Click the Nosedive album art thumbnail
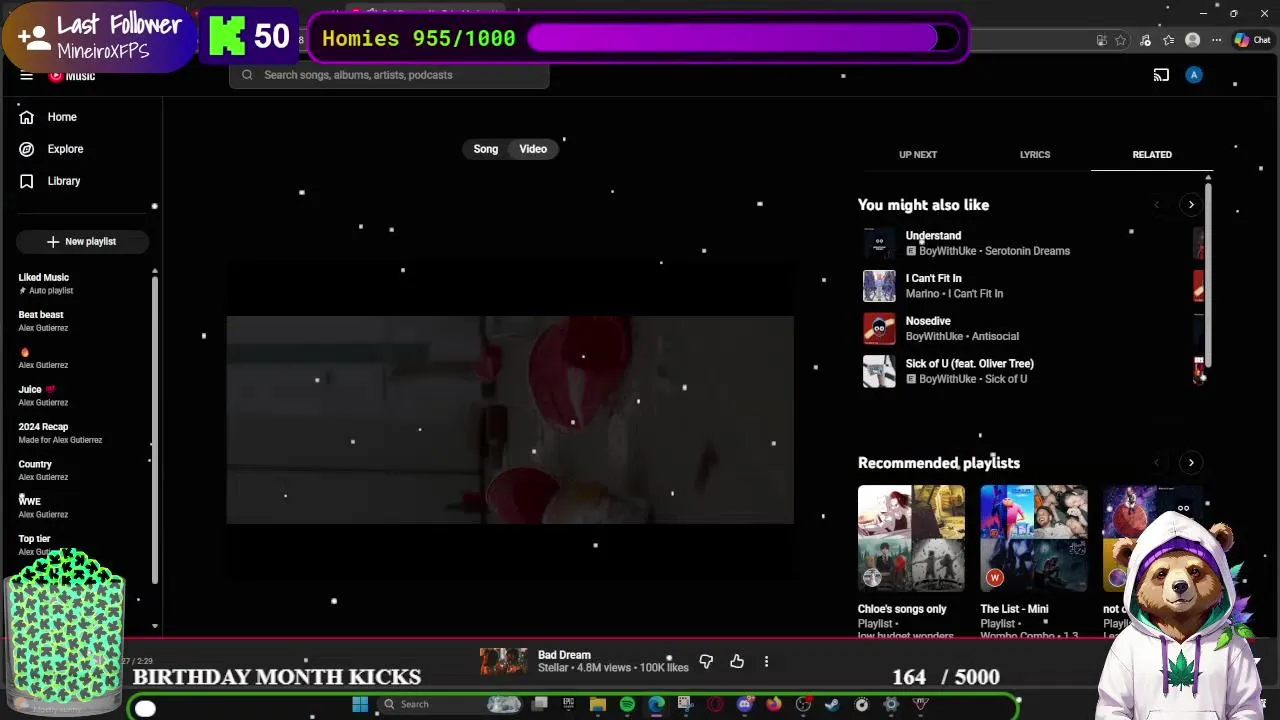 coord(879,328)
